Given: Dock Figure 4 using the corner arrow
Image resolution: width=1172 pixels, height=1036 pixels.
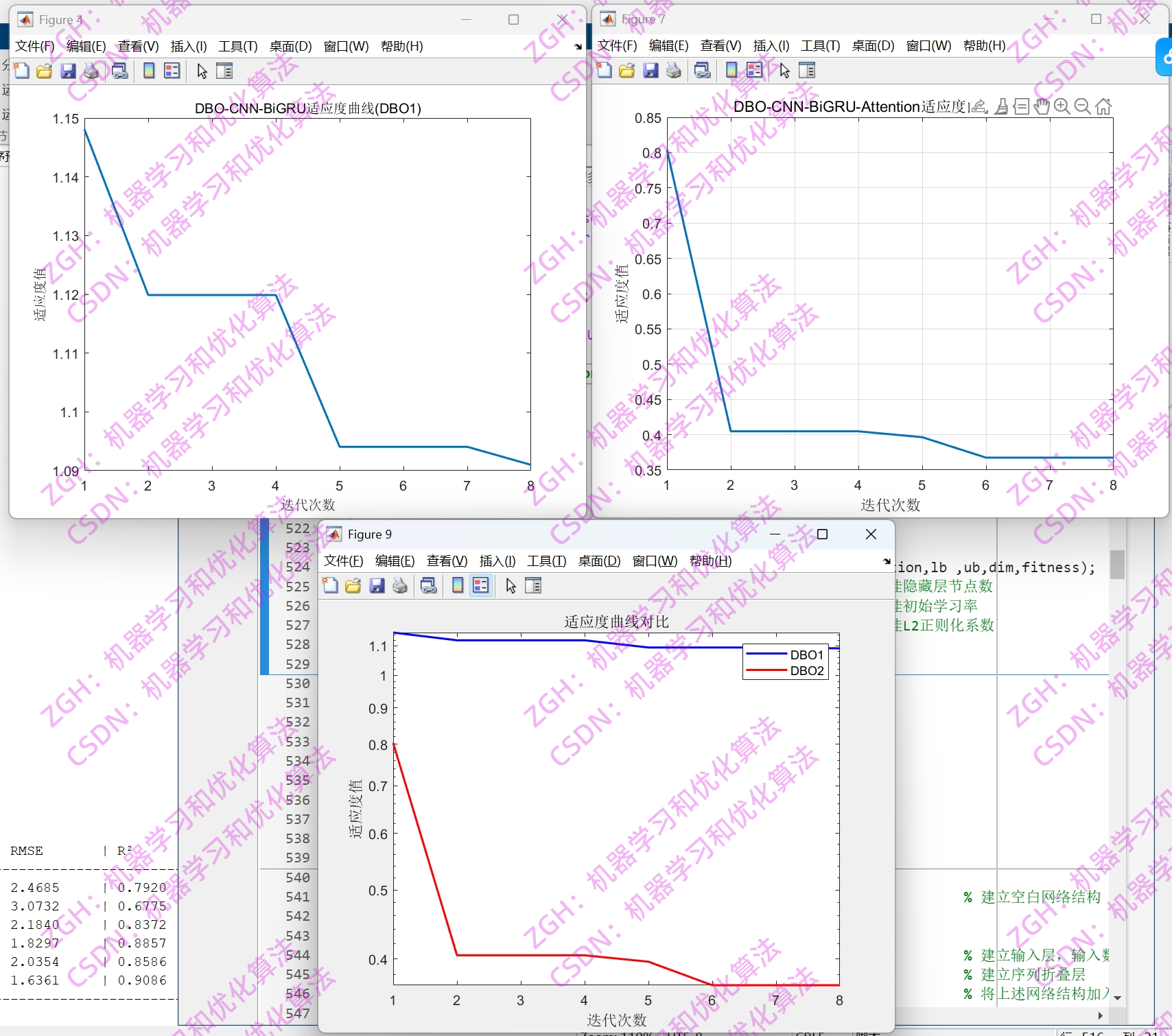Looking at the screenshot, I should [x=578, y=47].
